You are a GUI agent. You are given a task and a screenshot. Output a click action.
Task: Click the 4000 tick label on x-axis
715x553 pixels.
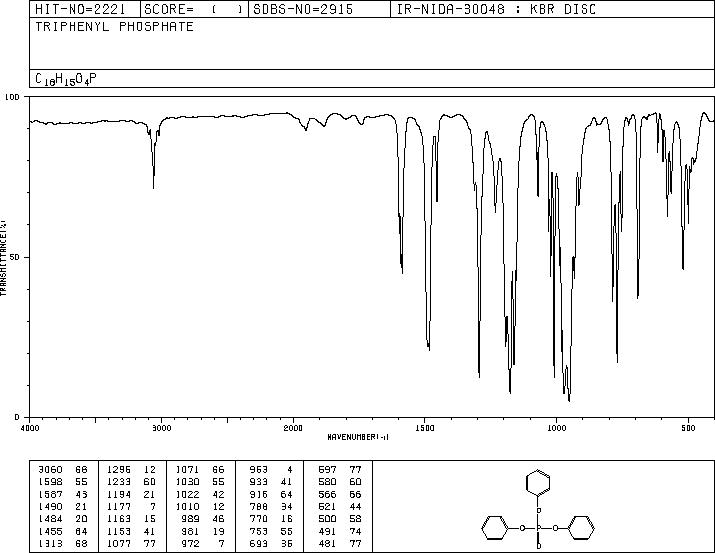click(x=30, y=428)
